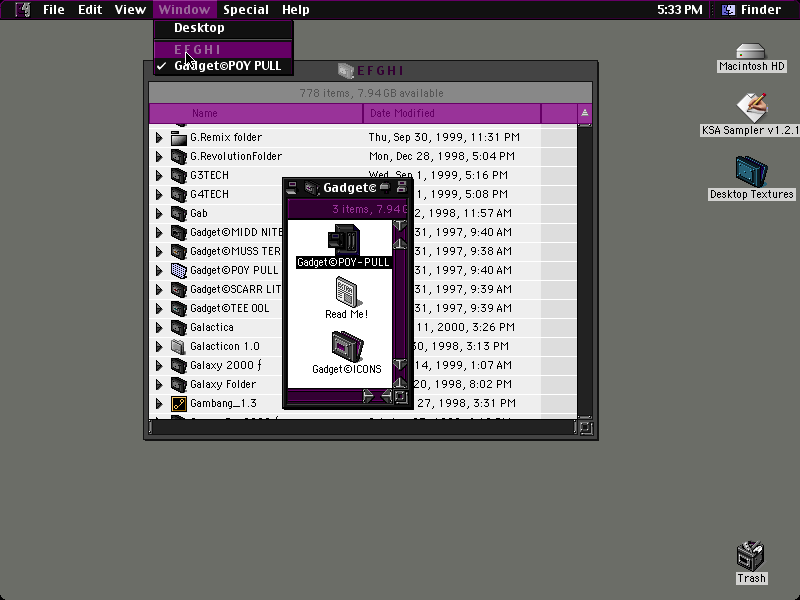This screenshot has width=800, height=600.
Task: Open the Help menu
Action: click(x=295, y=9)
